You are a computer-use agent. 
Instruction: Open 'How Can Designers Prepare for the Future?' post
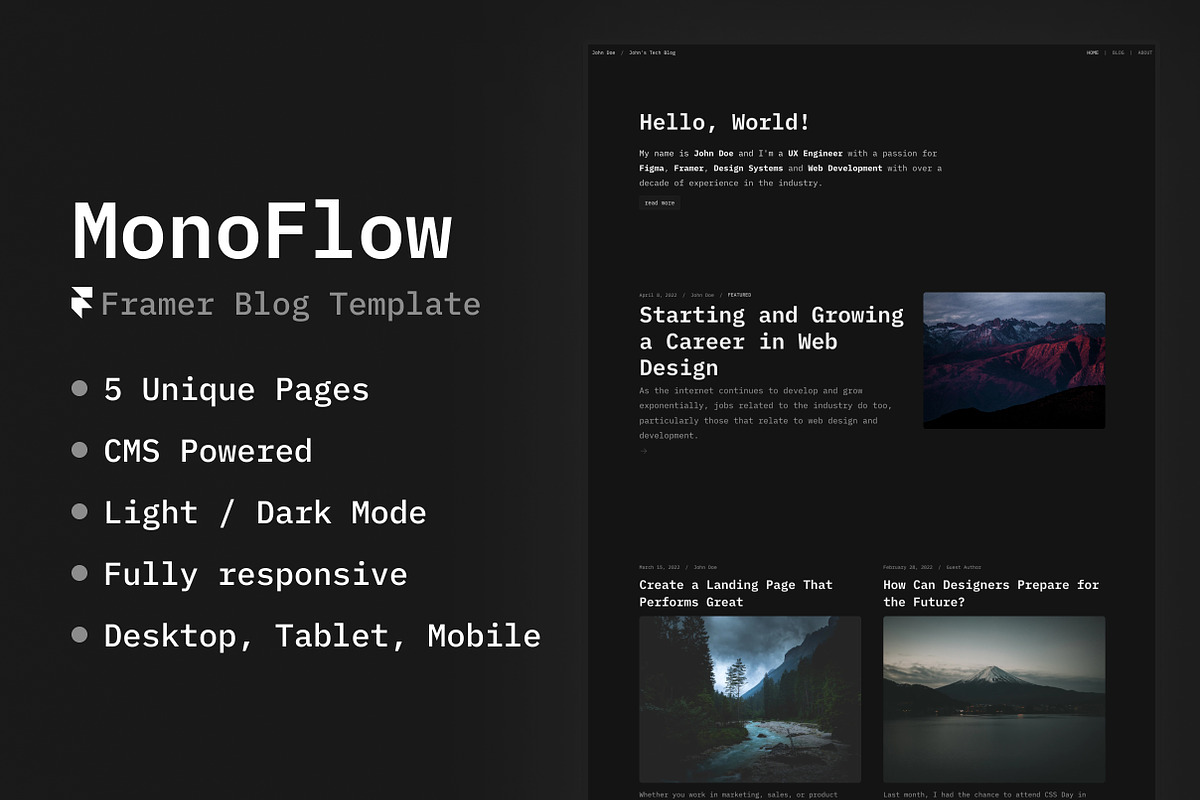click(x=991, y=593)
